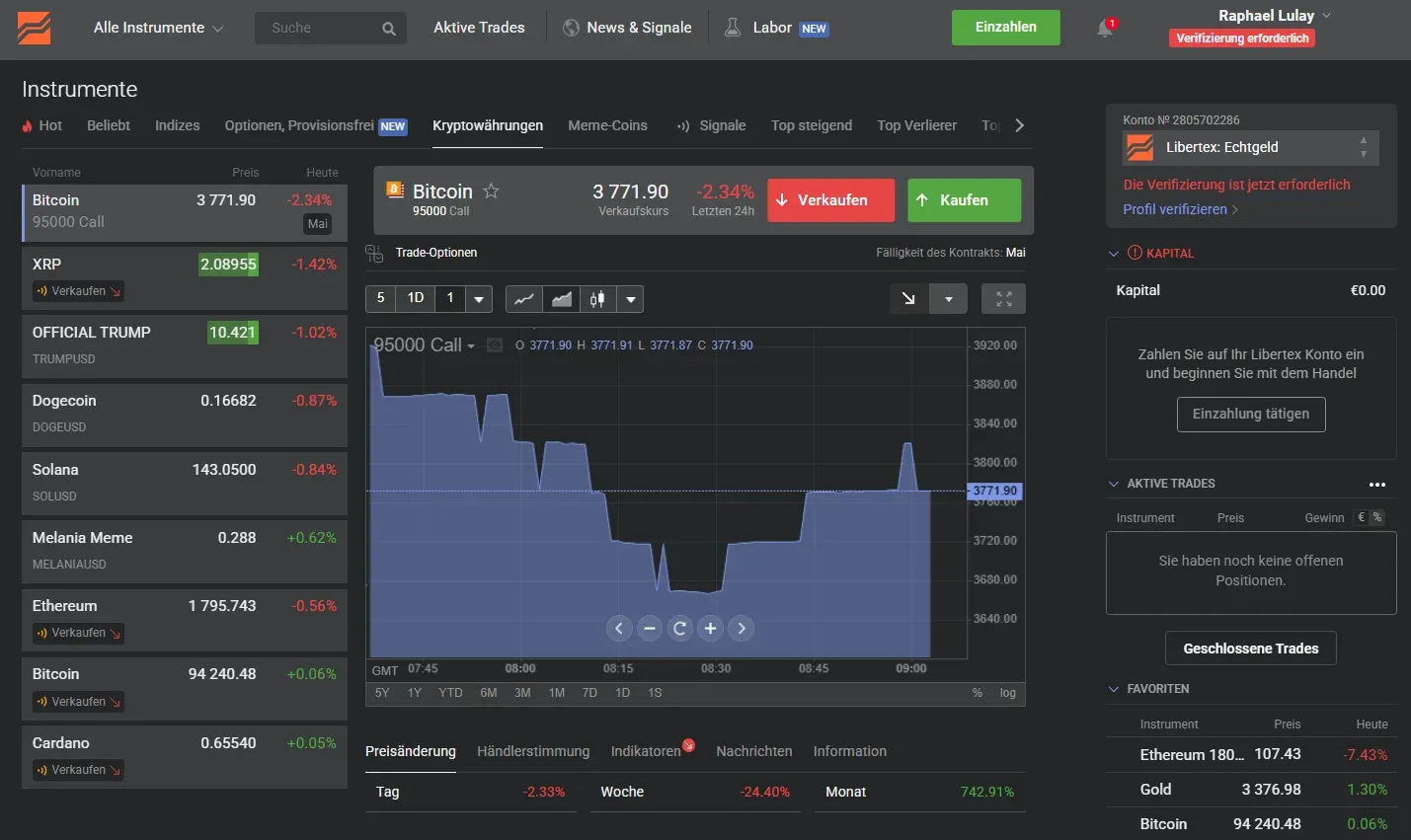Switch profit display to euro
1411x840 pixels.
tap(1362, 517)
